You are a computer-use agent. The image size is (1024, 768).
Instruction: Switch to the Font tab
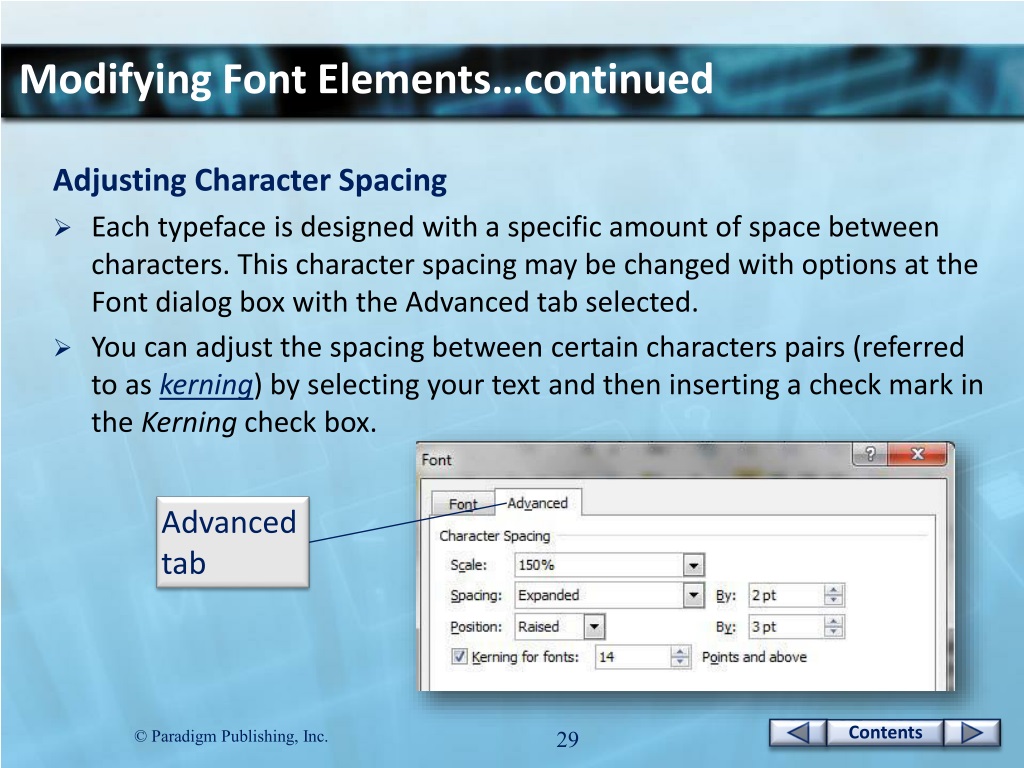pos(463,504)
